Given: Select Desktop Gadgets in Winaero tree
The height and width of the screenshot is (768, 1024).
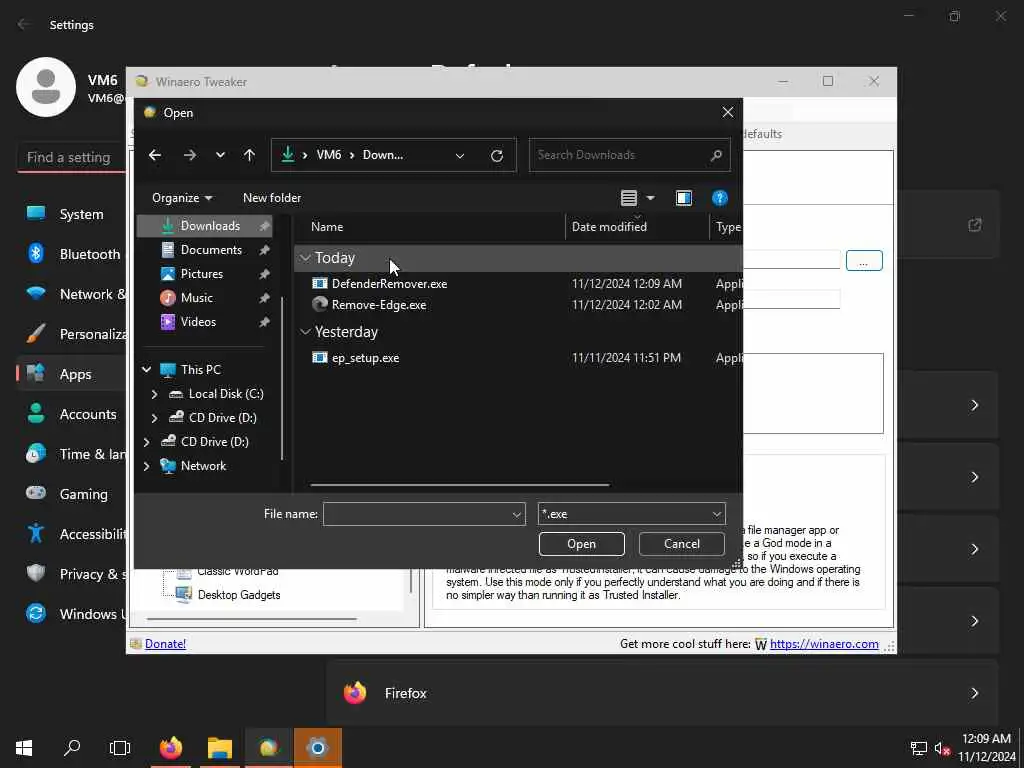Looking at the screenshot, I should coord(239,595).
